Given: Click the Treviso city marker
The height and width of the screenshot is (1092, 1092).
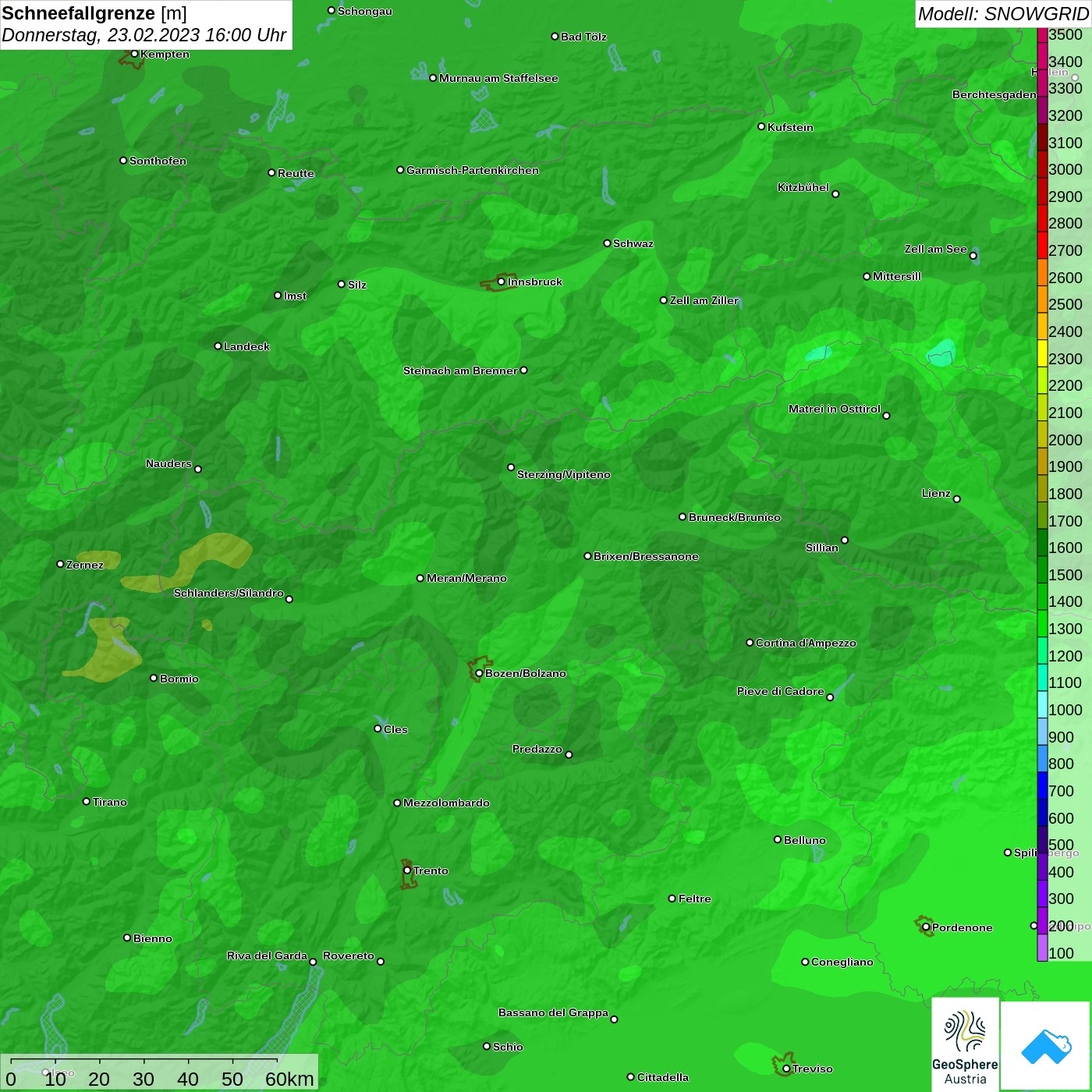Looking at the screenshot, I should [x=786, y=1069].
